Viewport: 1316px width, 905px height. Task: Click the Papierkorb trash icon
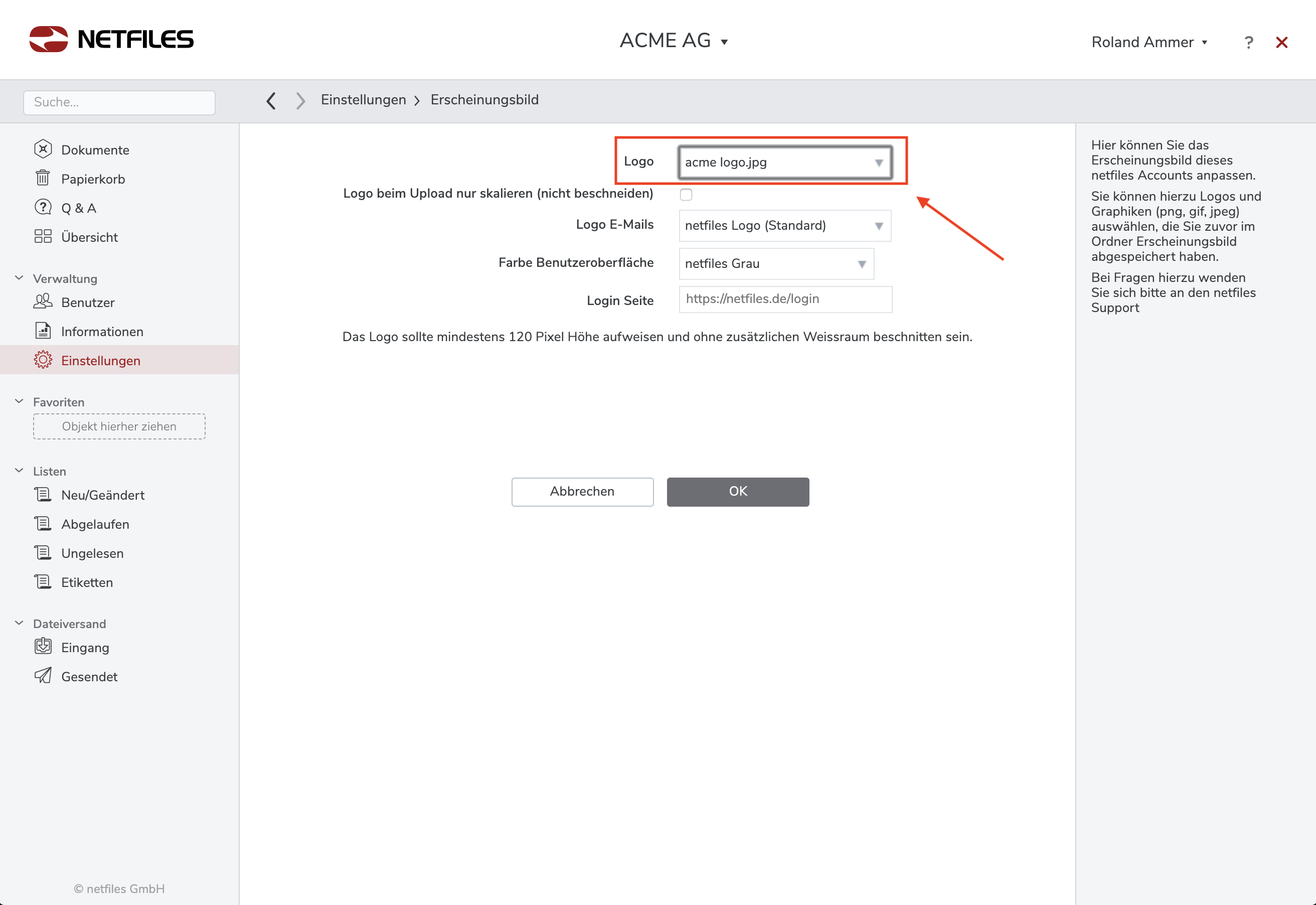click(x=43, y=179)
